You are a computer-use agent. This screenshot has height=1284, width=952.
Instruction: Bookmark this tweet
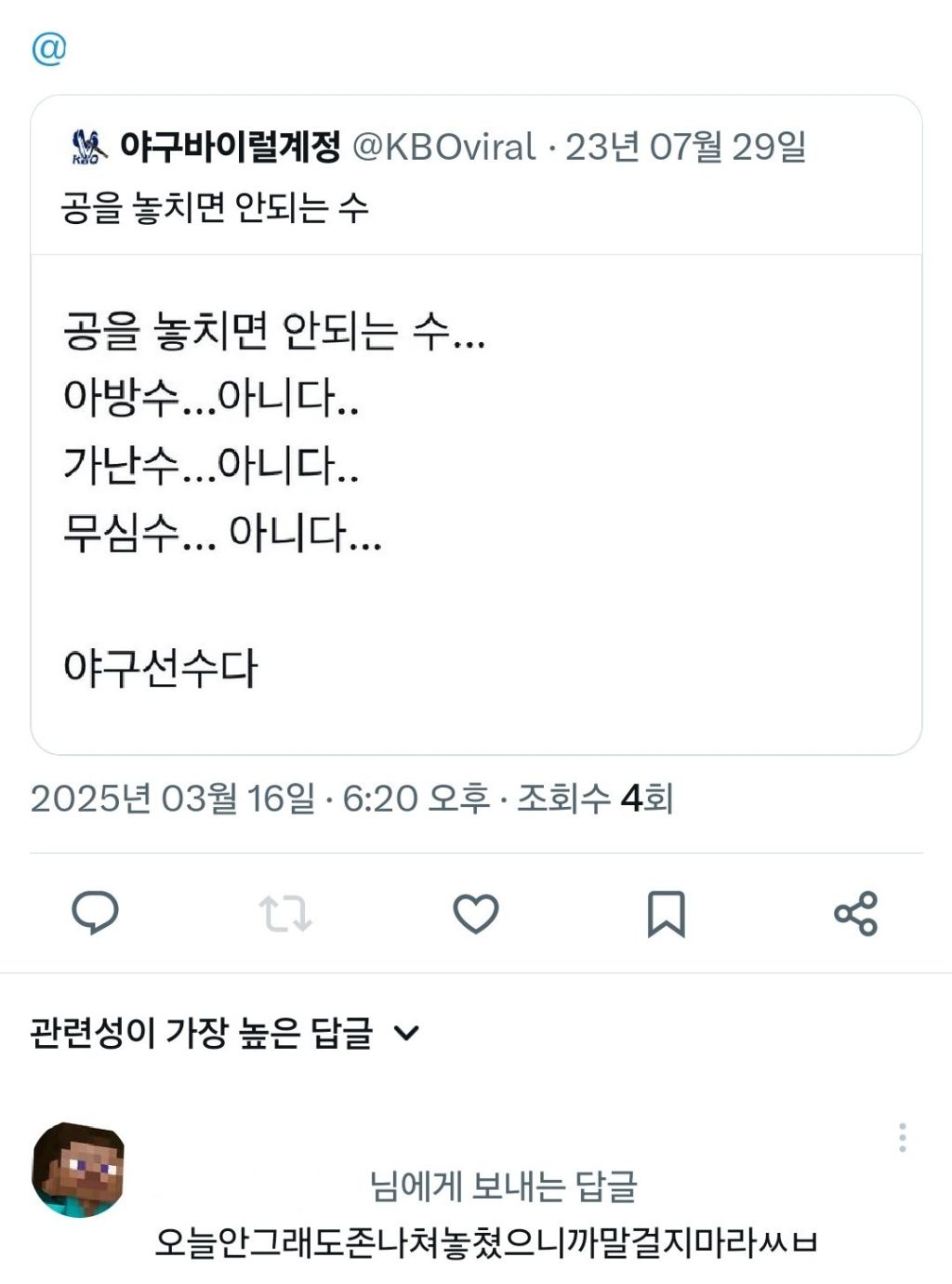(666, 913)
